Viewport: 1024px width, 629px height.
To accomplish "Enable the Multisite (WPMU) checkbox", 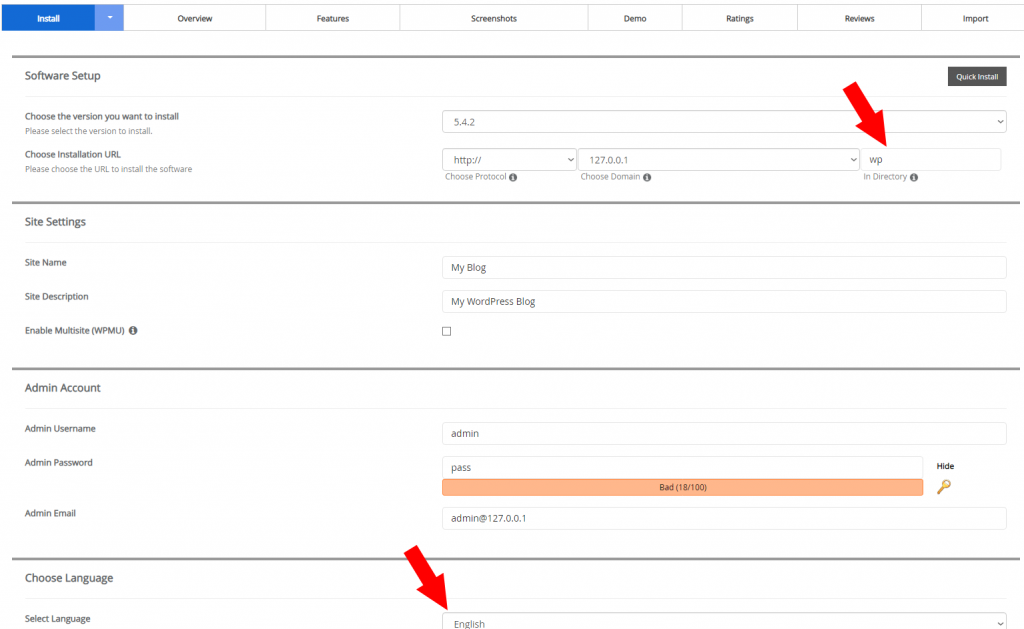I will point(447,330).
